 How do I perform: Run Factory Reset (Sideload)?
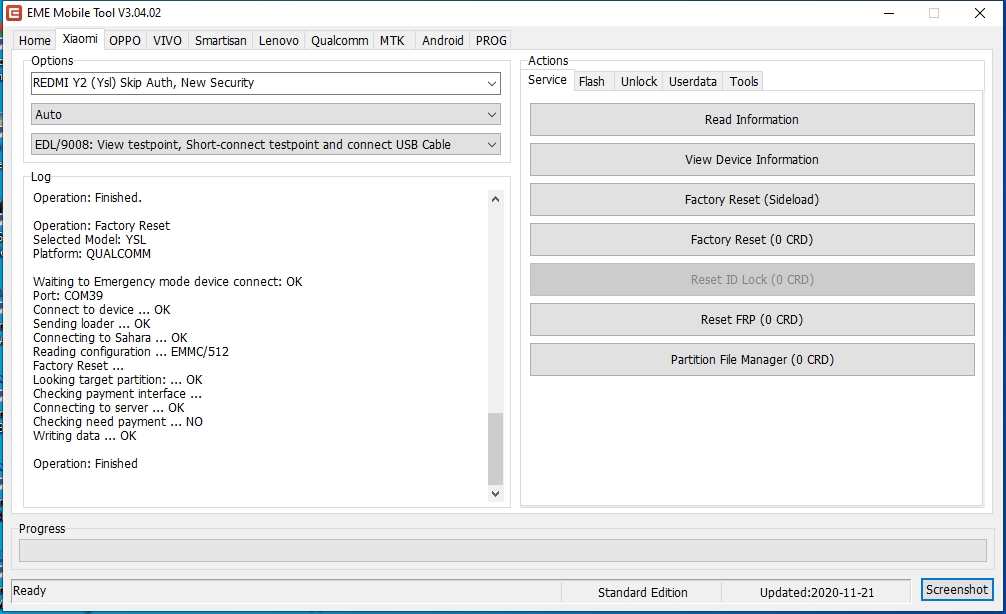pyautogui.click(x=752, y=200)
